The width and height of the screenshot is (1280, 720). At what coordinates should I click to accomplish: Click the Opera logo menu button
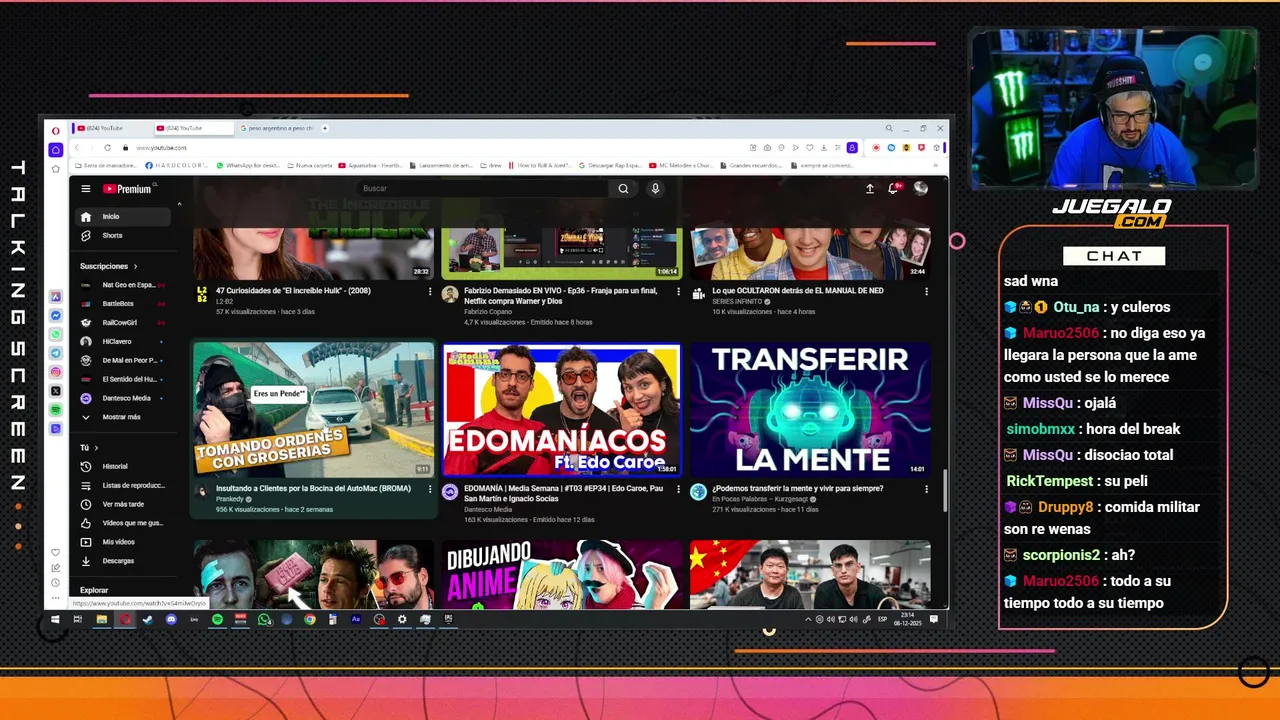[x=56, y=129]
